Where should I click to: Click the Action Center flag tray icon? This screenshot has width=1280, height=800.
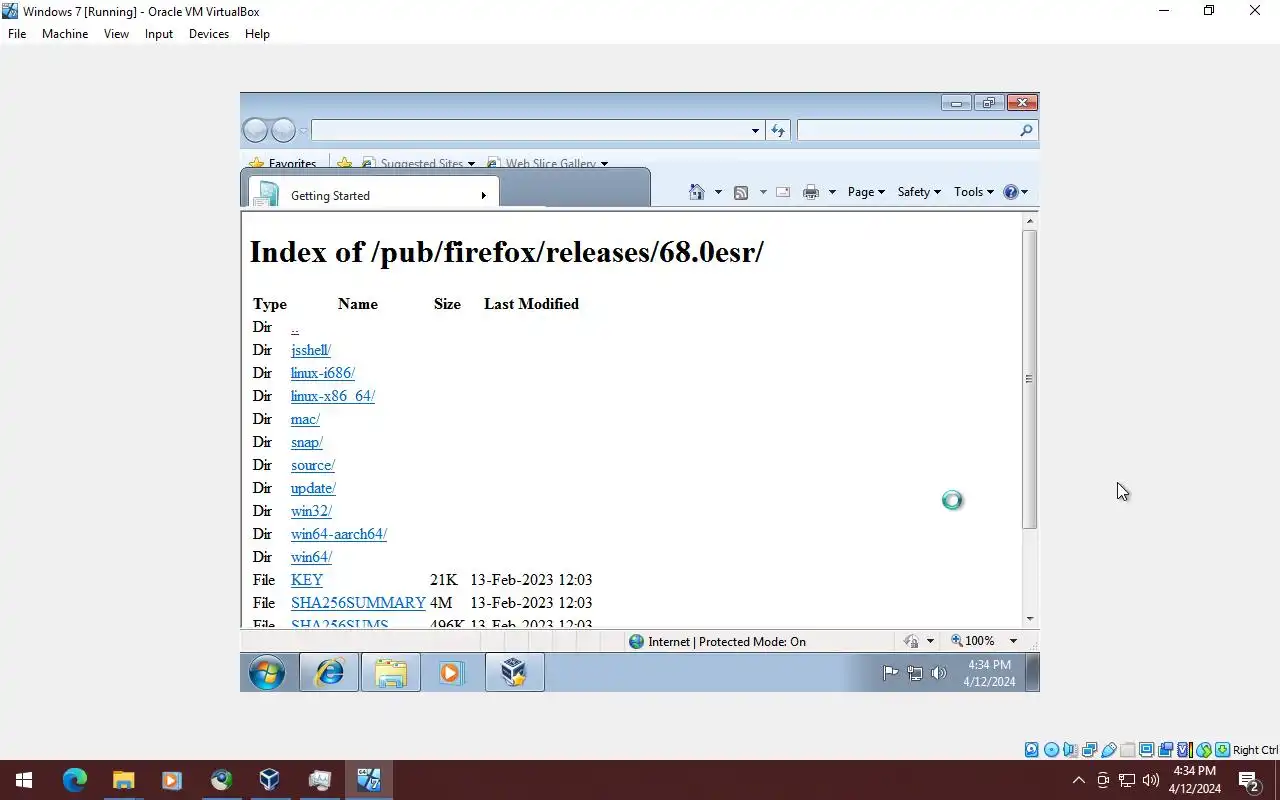[890, 673]
